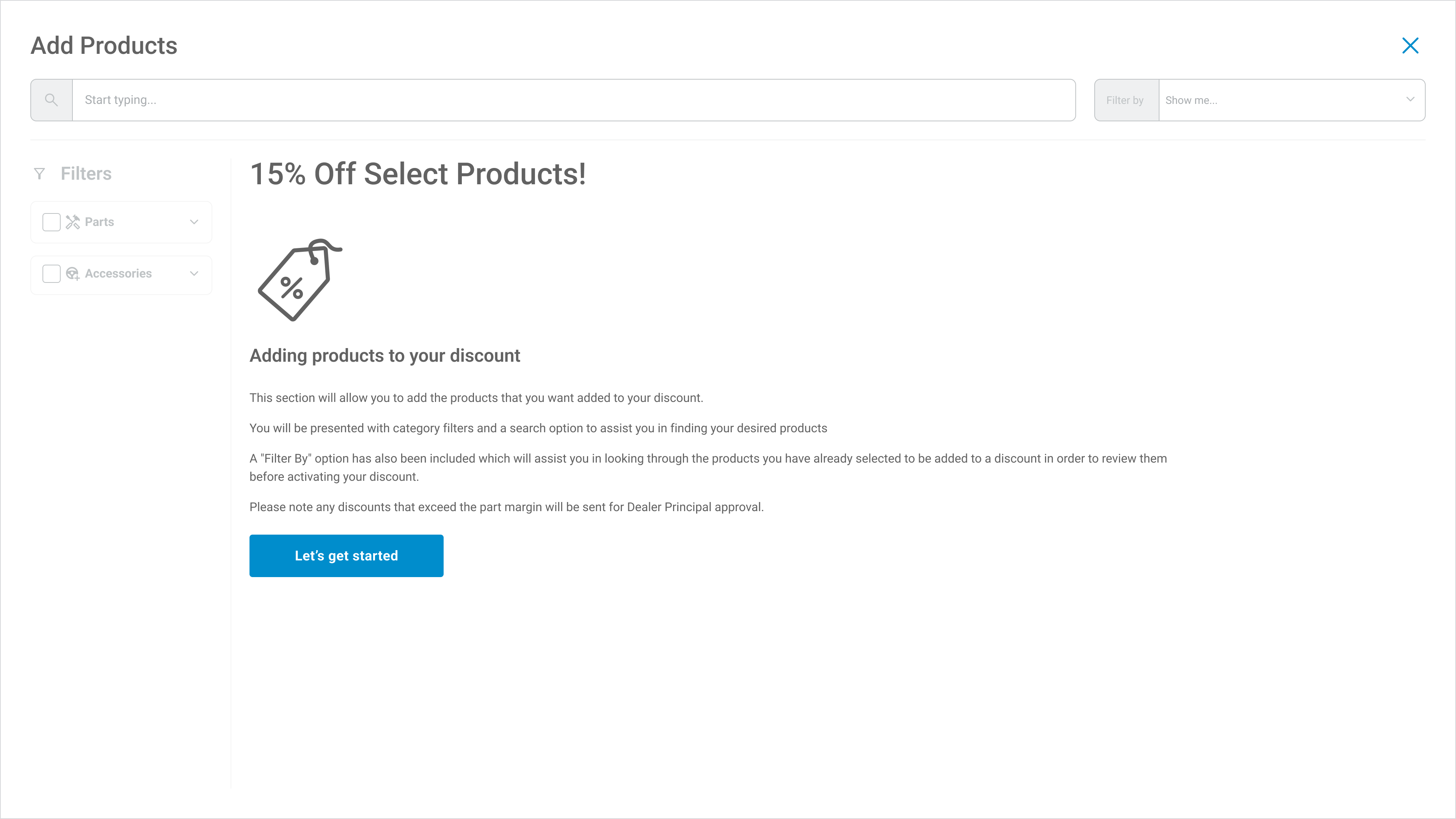Close the Add Products dialog
Image resolution: width=1456 pixels, height=819 pixels.
click(x=1410, y=46)
